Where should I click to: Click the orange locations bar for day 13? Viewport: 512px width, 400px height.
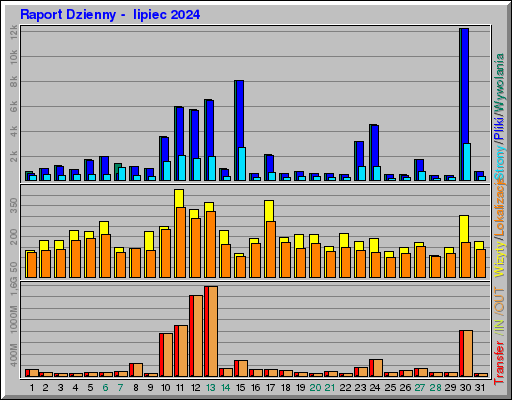click(x=211, y=244)
